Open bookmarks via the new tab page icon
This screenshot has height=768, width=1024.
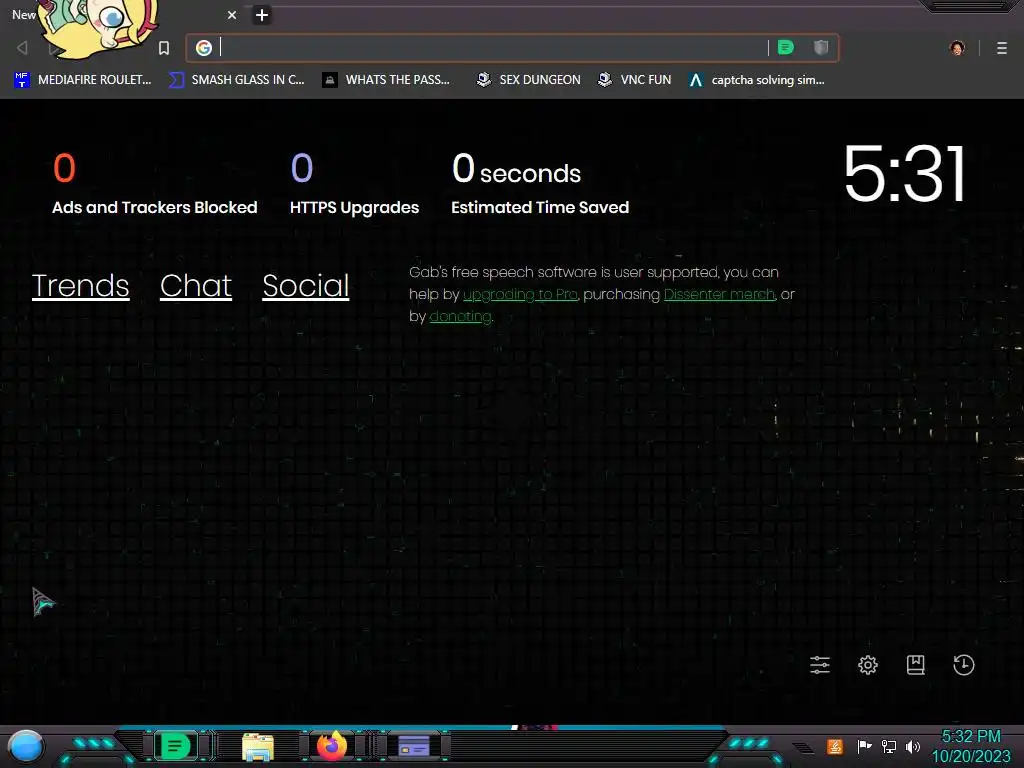point(916,665)
